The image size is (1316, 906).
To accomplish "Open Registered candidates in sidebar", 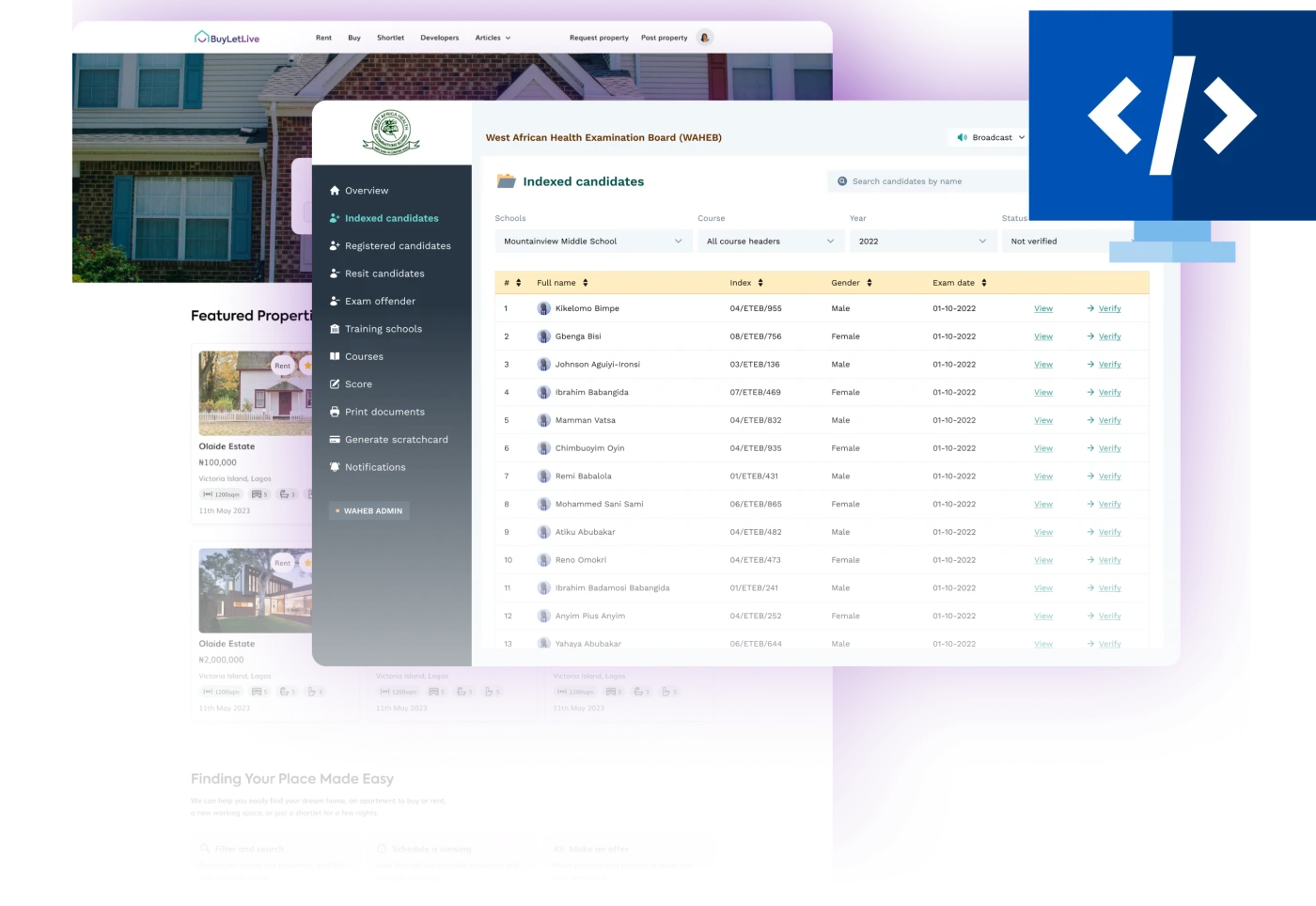I will click(x=397, y=246).
